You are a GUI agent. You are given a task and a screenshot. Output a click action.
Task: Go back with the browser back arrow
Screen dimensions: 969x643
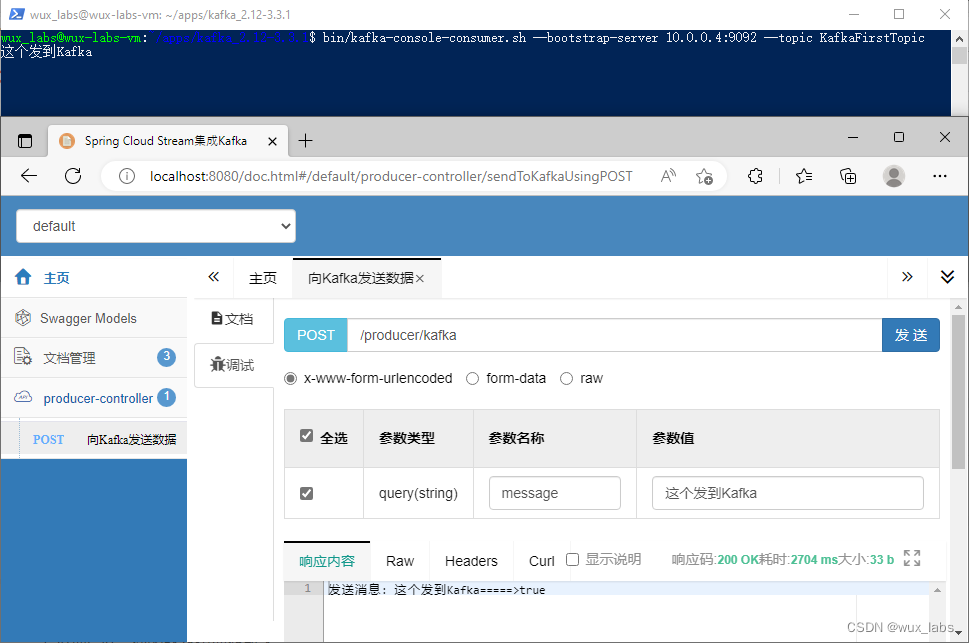(29, 176)
